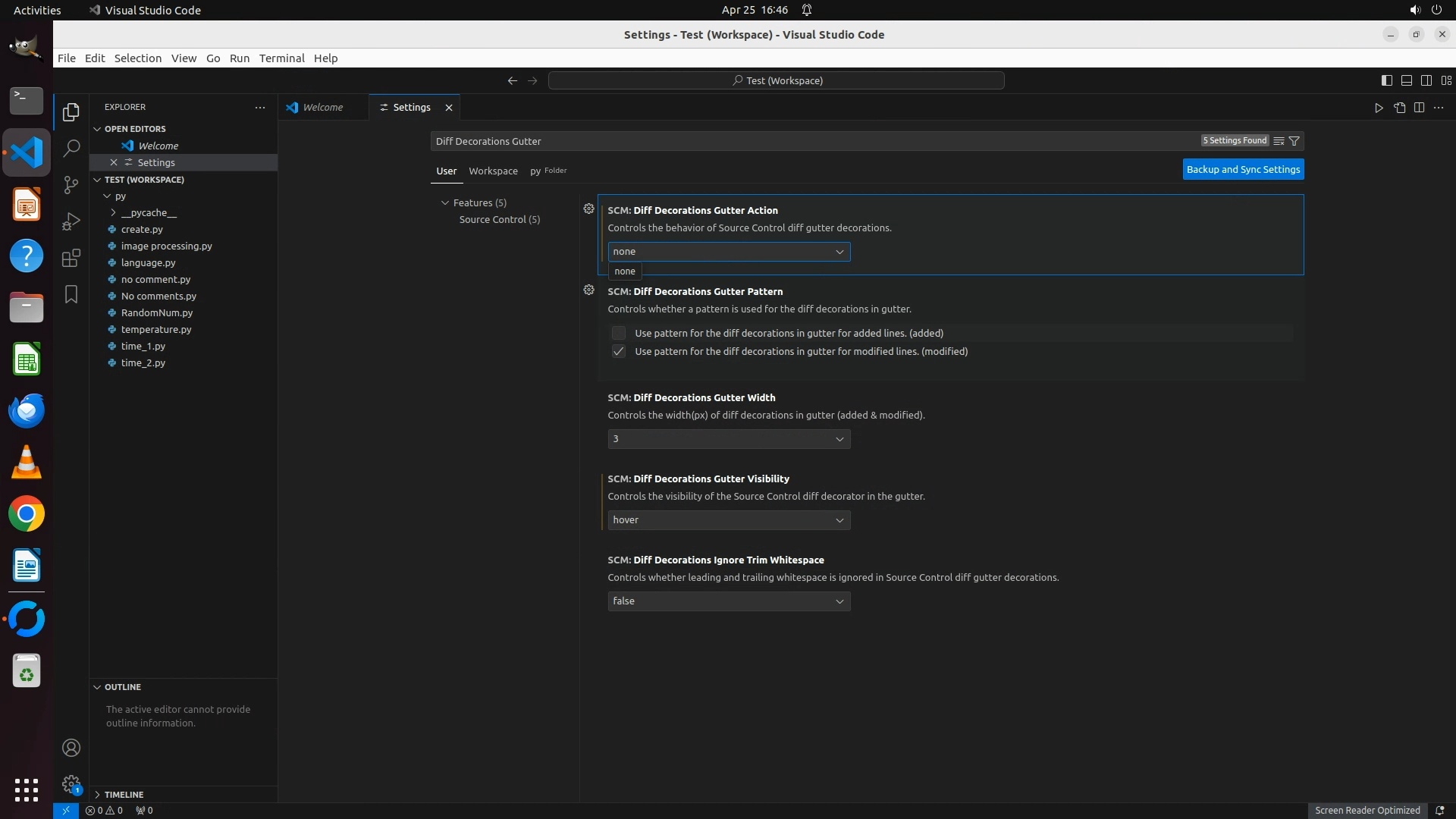Clear settings search input icon
Viewport: 1456px width, 819px height.
click(1279, 141)
